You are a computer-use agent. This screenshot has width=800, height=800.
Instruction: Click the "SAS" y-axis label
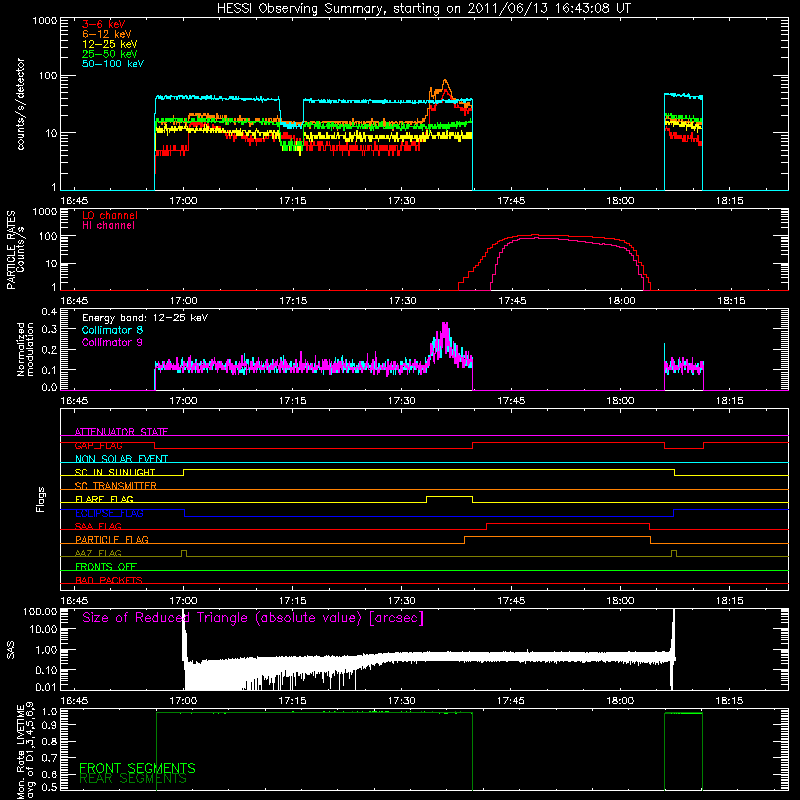pos(11,650)
